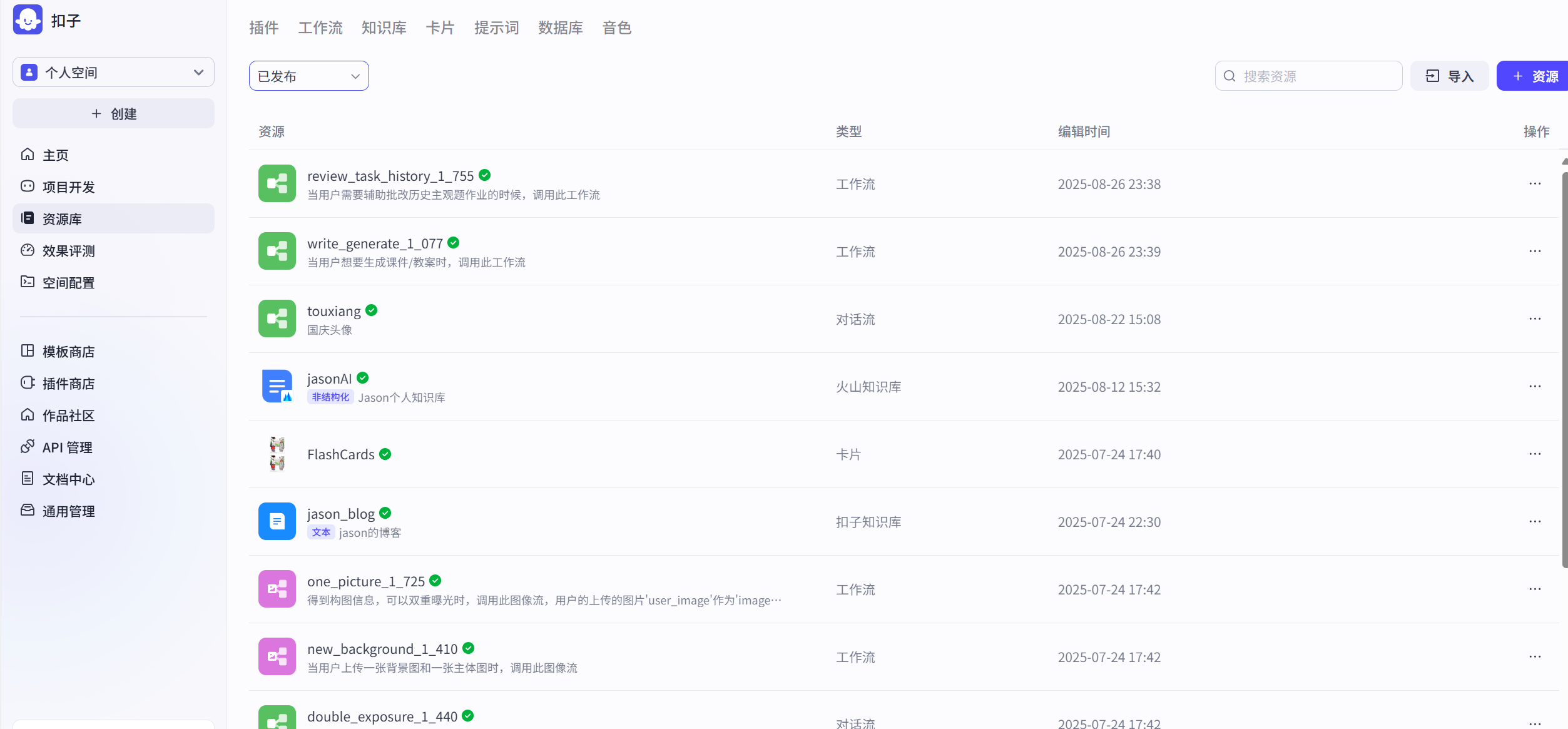Open the 已发布 status filter dropdown
Screen dimensions: 1568x729
click(308, 76)
